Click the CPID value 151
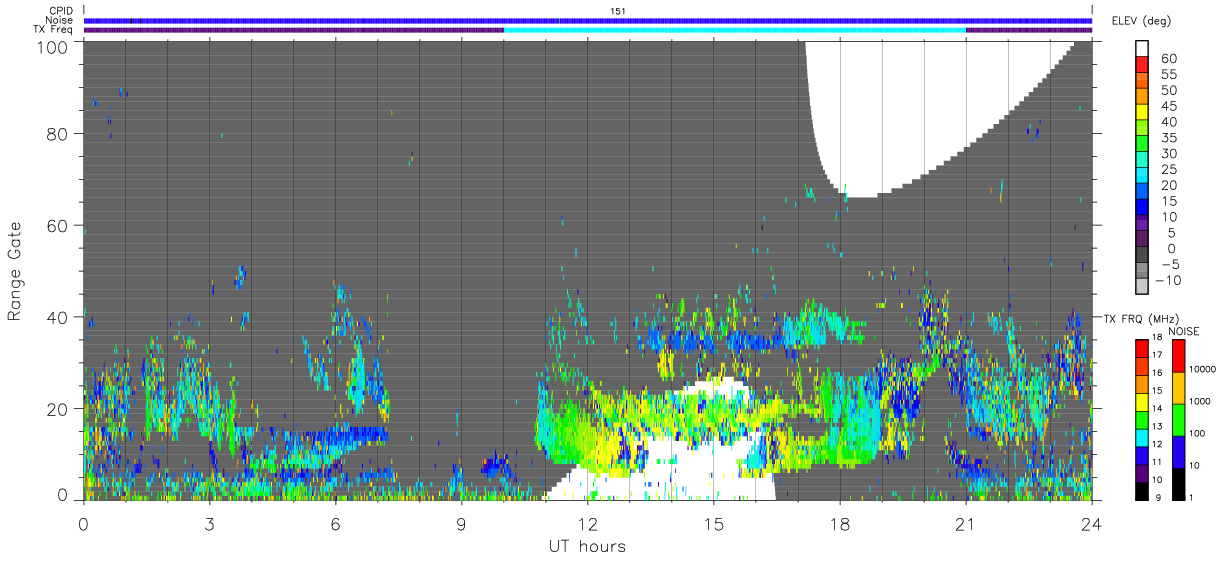1228x567 pixels. 619,11
